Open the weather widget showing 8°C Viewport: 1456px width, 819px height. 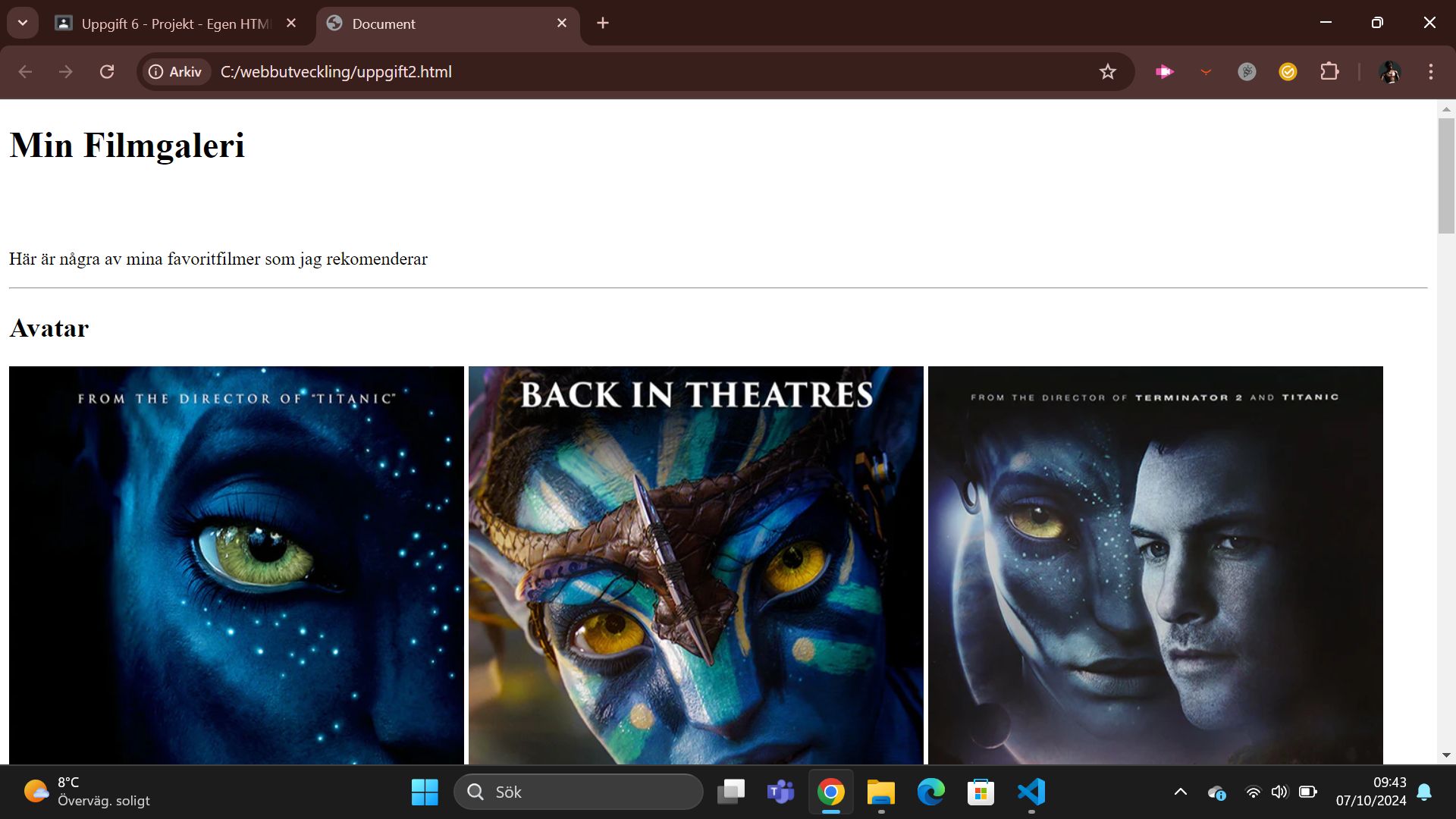[87, 792]
